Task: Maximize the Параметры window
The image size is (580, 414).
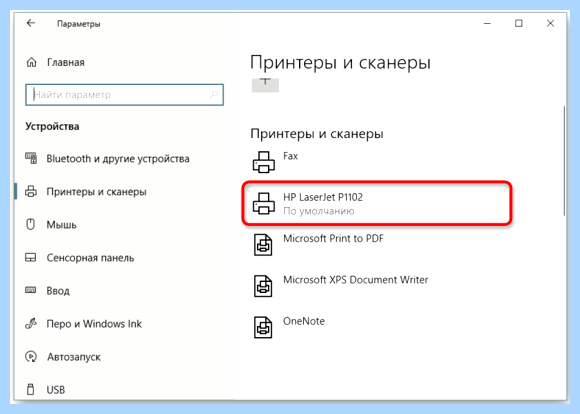Action: point(519,23)
